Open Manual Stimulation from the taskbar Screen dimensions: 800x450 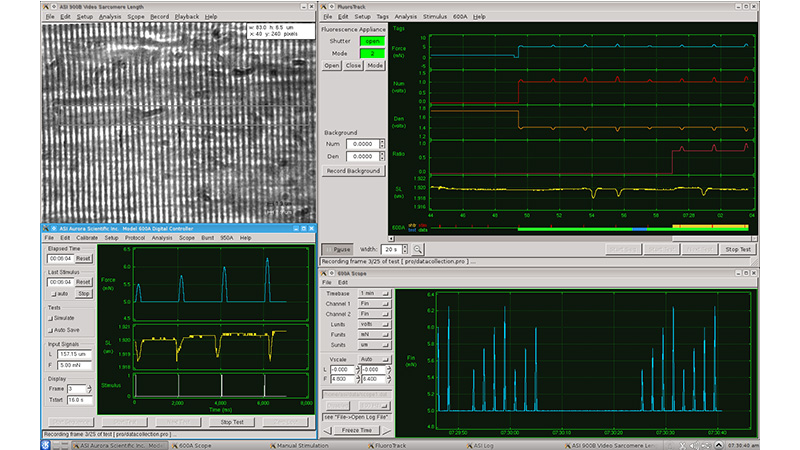(x=299, y=446)
